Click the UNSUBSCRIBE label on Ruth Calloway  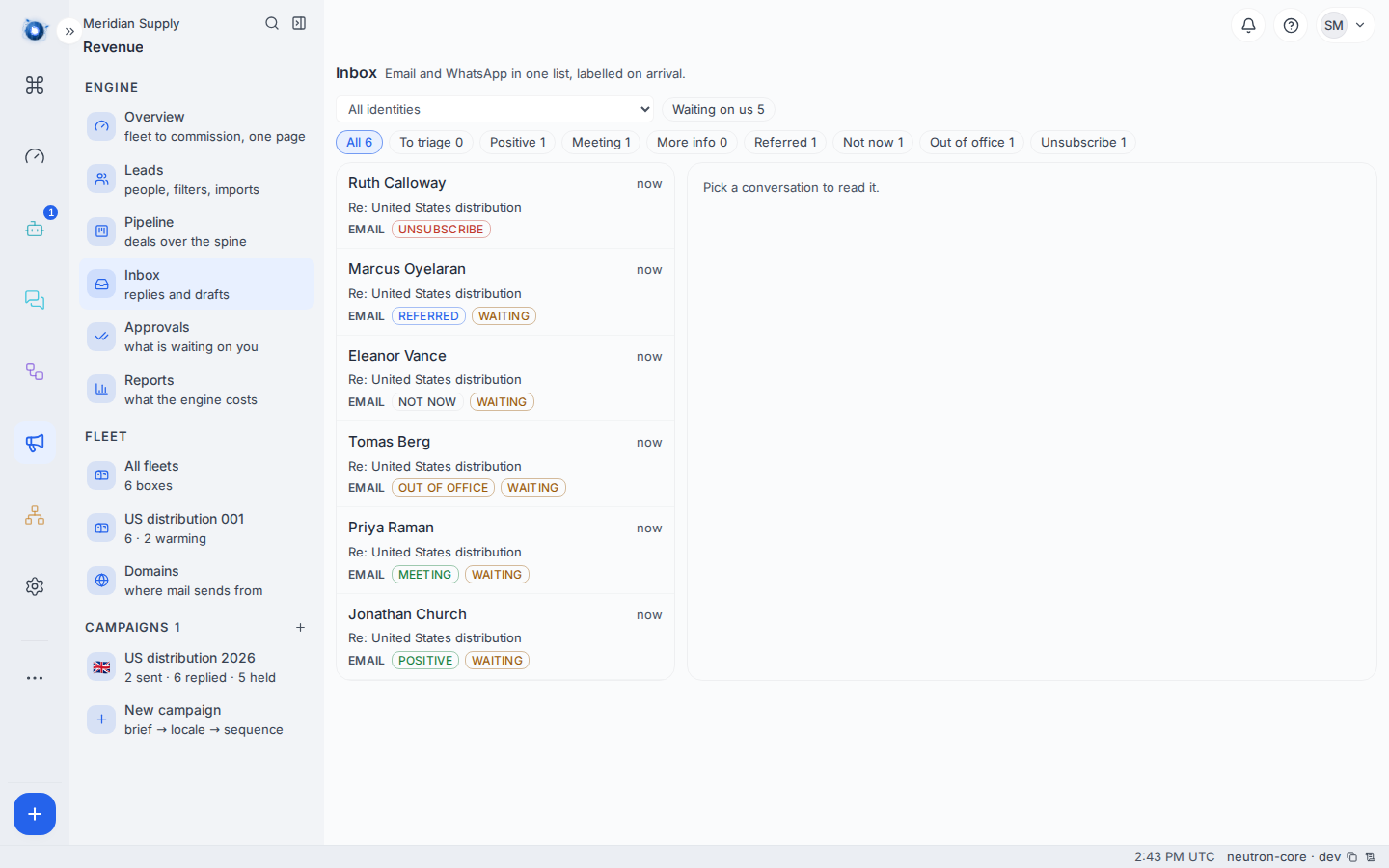pyautogui.click(x=441, y=230)
